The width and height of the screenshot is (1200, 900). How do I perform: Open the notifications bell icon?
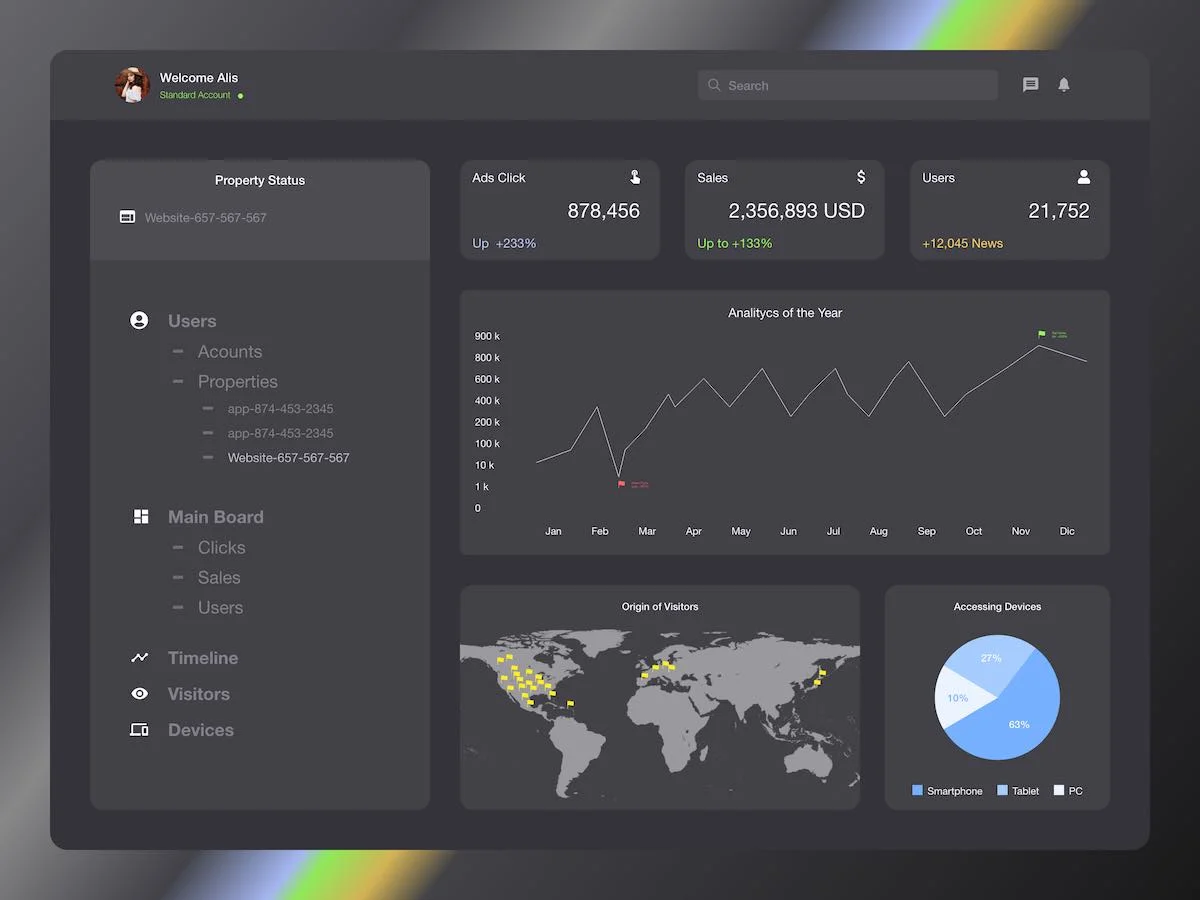[1064, 85]
